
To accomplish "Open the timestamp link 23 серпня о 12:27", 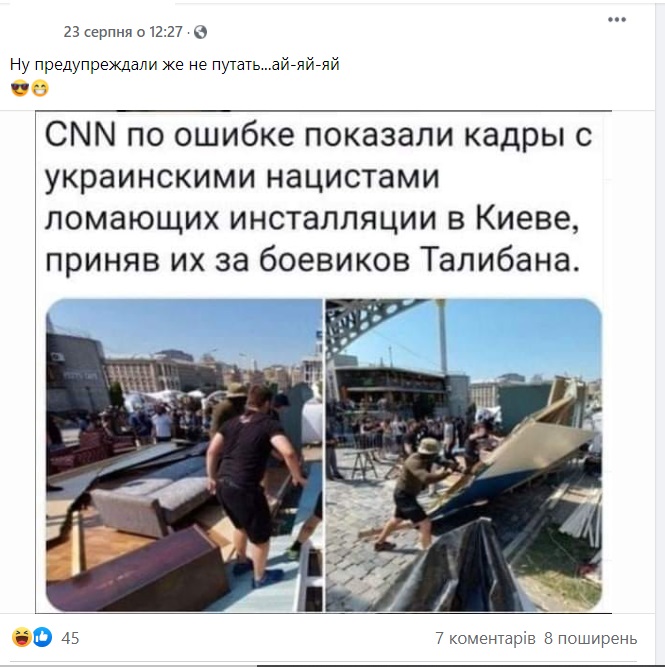I will click(123, 32).
